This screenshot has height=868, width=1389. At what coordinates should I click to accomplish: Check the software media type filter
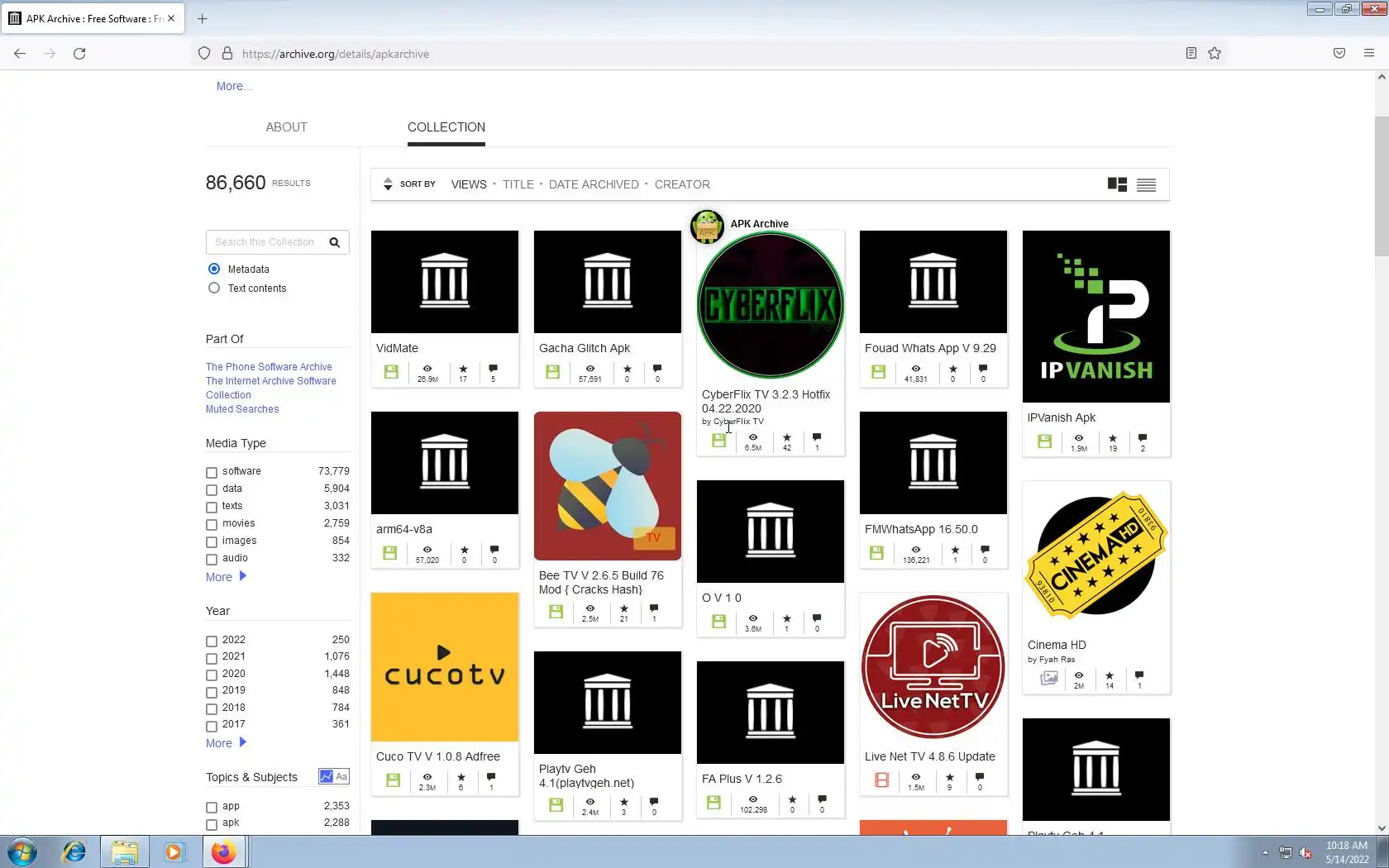pos(212,472)
